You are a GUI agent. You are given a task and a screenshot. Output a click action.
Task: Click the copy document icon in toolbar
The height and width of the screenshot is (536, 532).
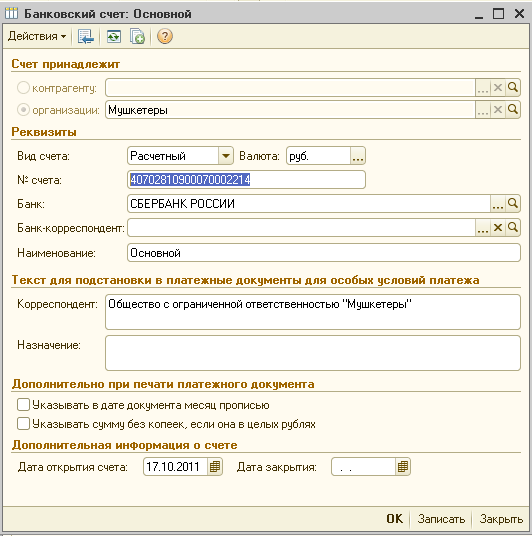pos(137,36)
